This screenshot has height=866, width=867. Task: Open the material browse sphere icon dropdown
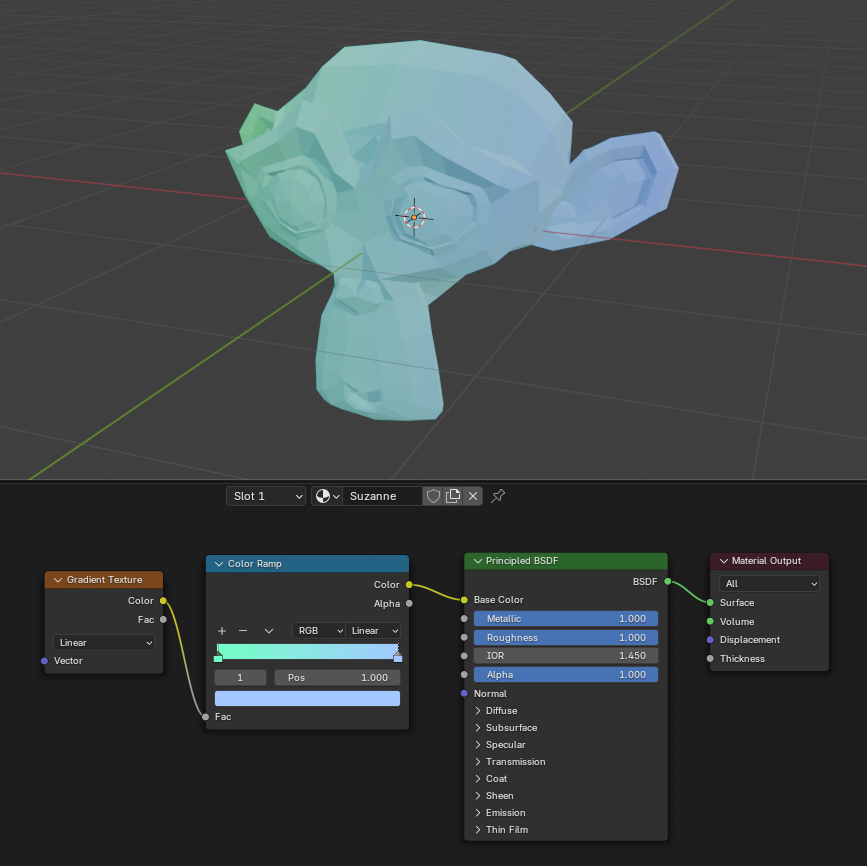pos(327,496)
